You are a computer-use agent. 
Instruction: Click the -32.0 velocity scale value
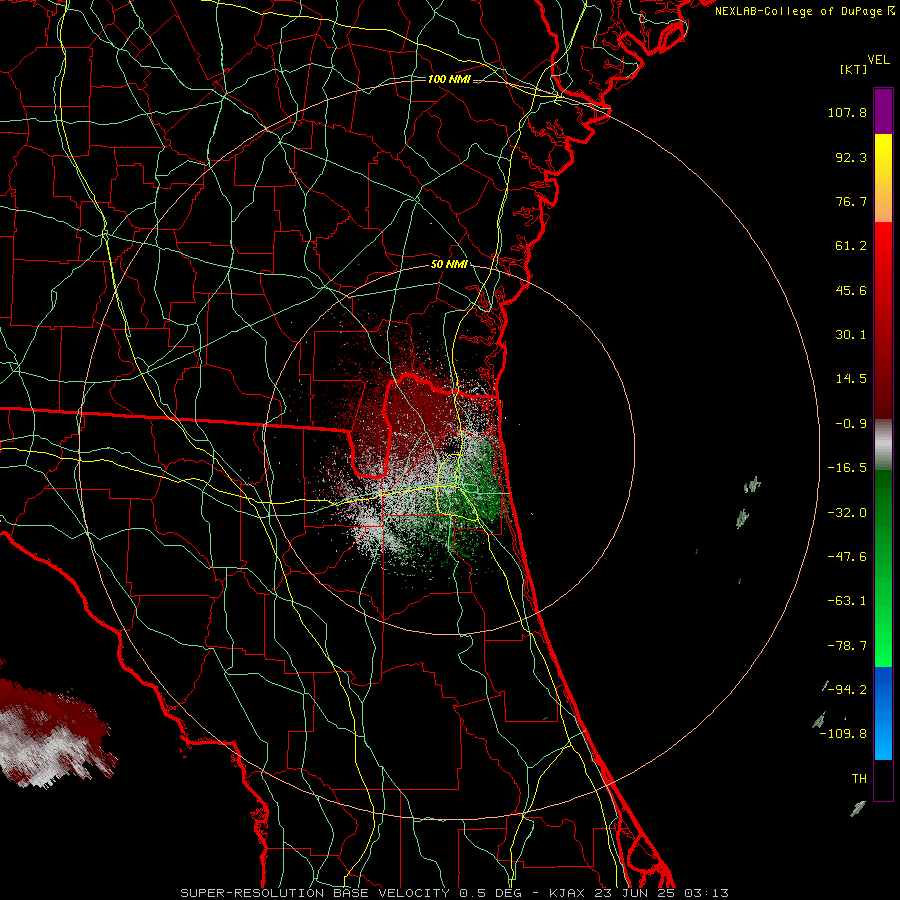pyautogui.click(x=847, y=513)
